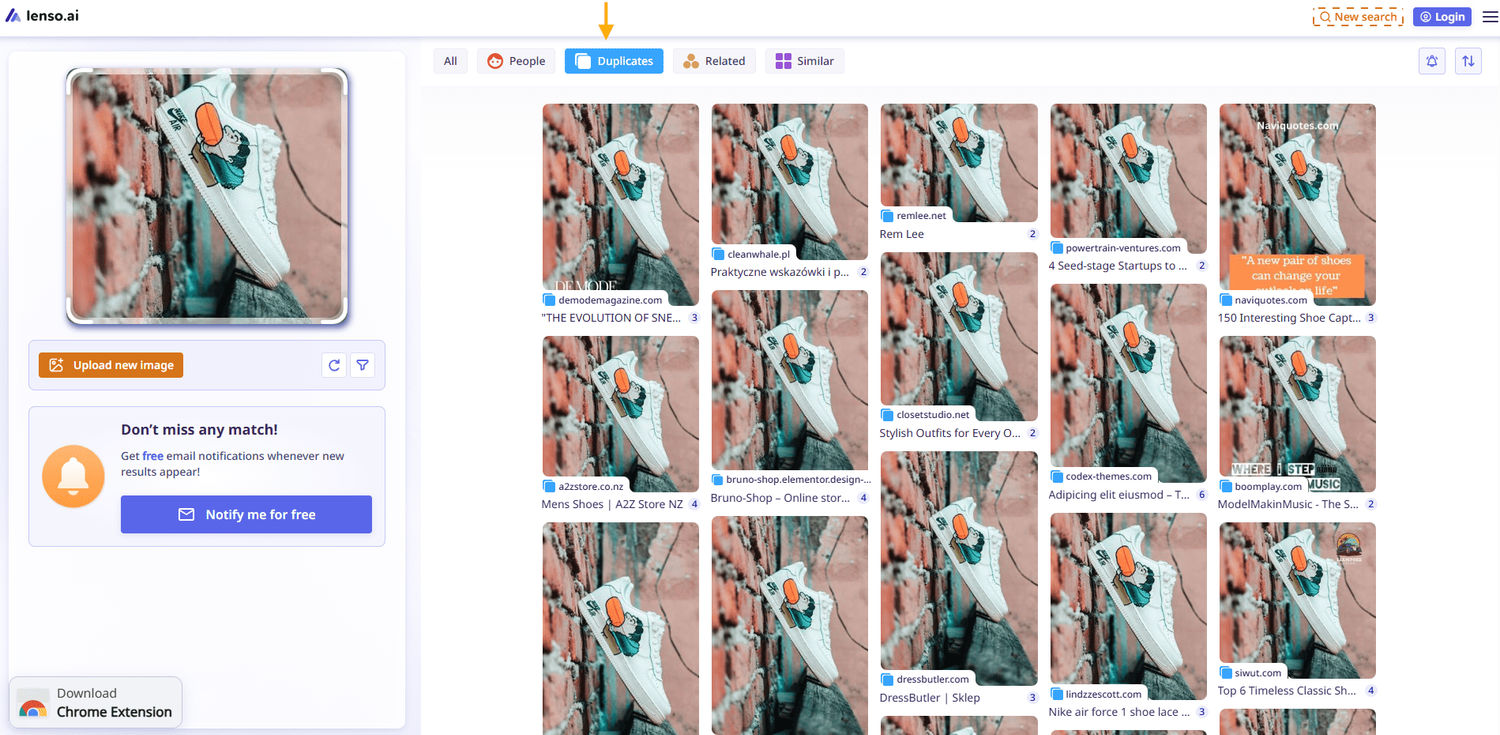Click Notify me for free button
The width and height of the screenshot is (1500, 735).
(x=246, y=514)
